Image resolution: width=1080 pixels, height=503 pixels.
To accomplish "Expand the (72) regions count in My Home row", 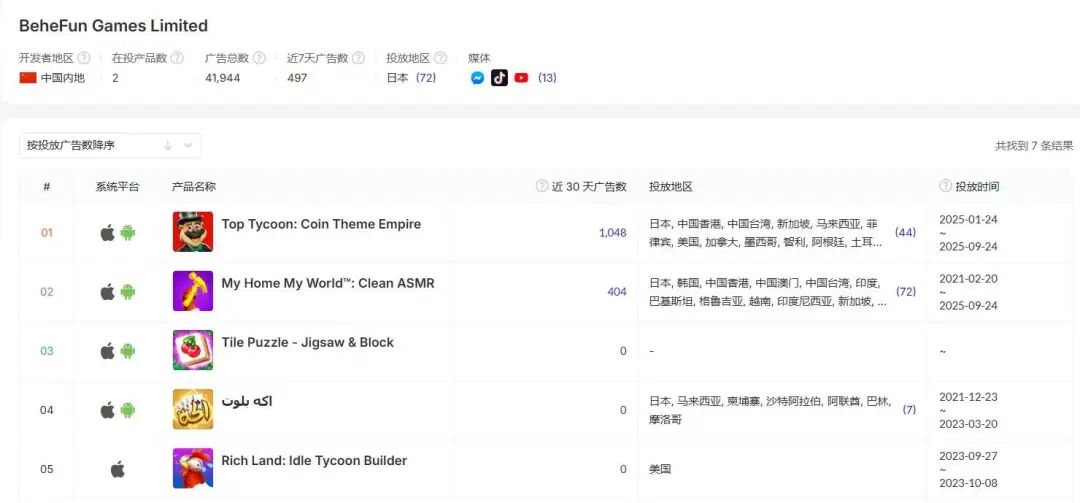I will tap(905, 292).
